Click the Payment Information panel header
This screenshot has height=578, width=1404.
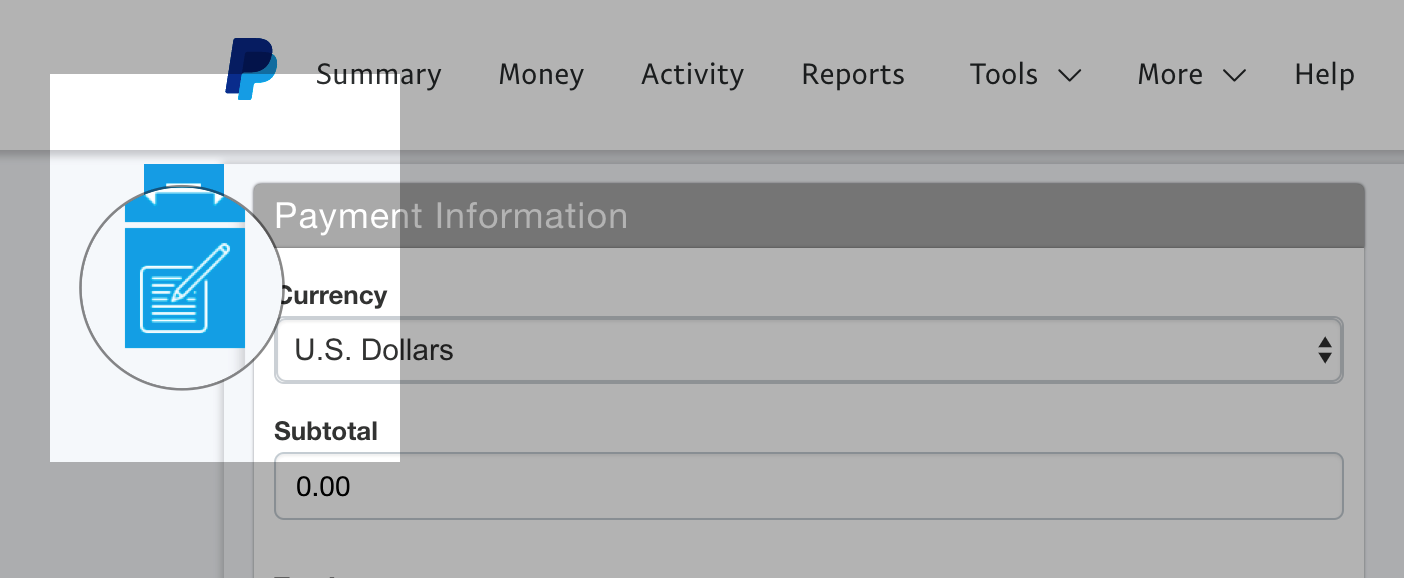(808, 216)
